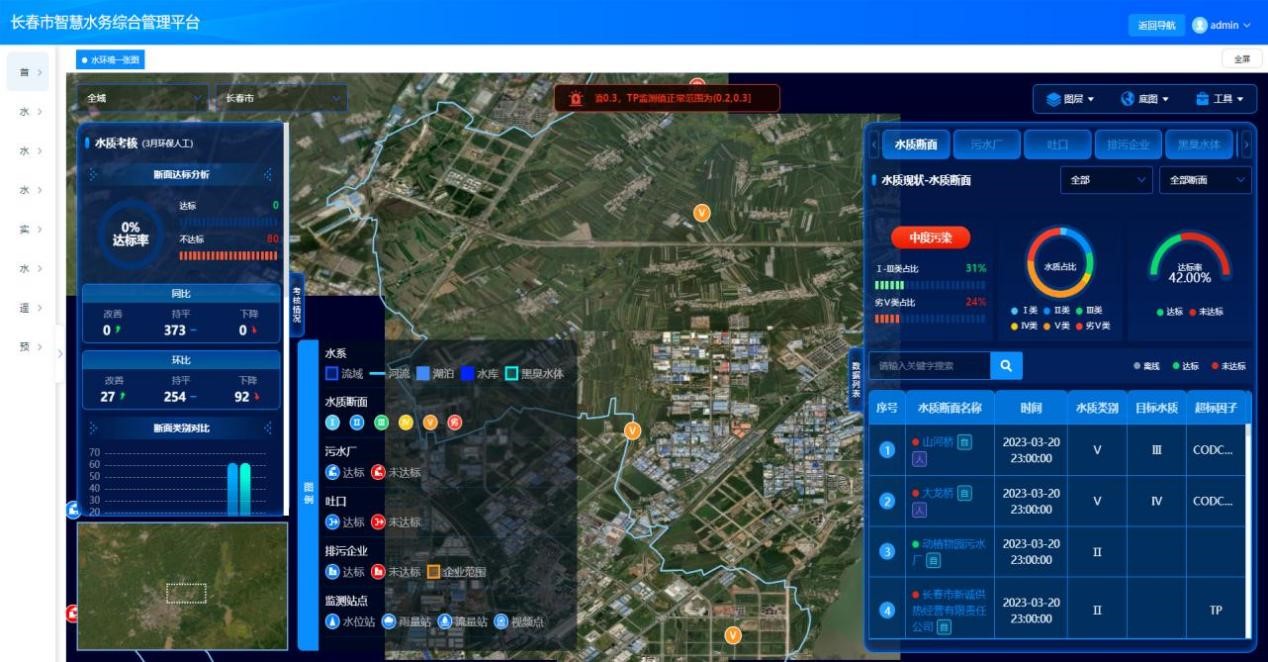Switch to the 污水厂 tab
The image size is (1268, 662).
click(x=986, y=145)
